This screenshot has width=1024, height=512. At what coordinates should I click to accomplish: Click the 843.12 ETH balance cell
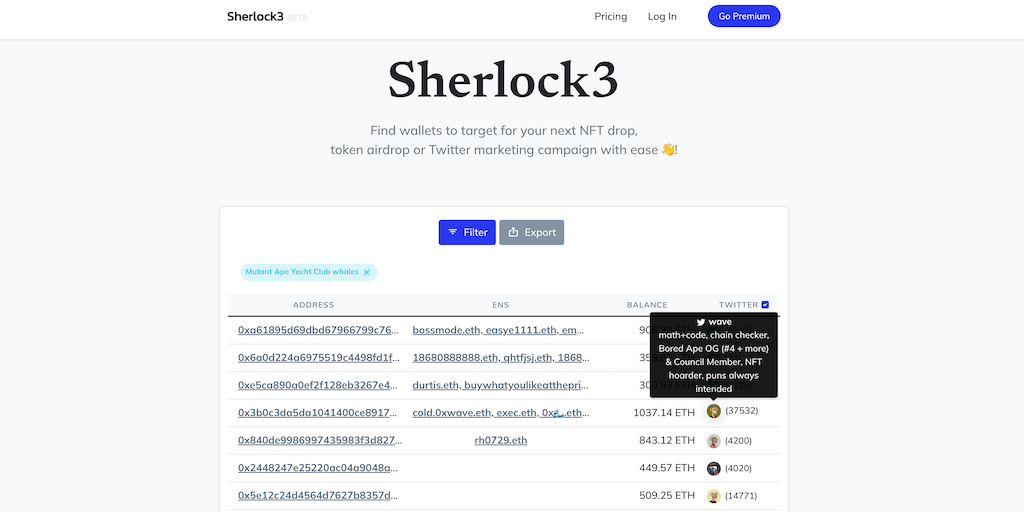coord(667,440)
